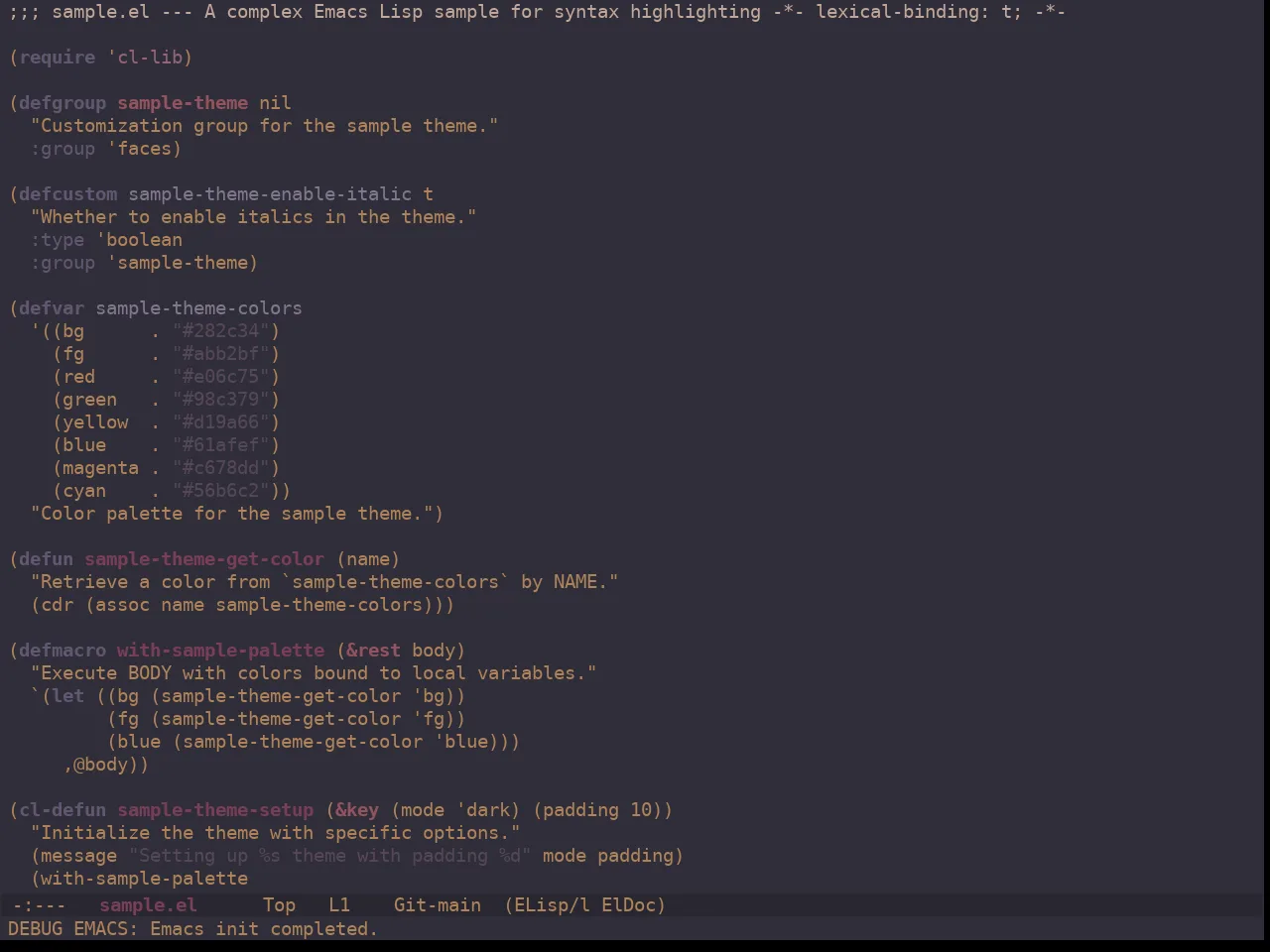The width and height of the screenshot is (1270, 952).
Task: Click the ElDoc minor mode indicator
Action: click(x=628, y=905)
